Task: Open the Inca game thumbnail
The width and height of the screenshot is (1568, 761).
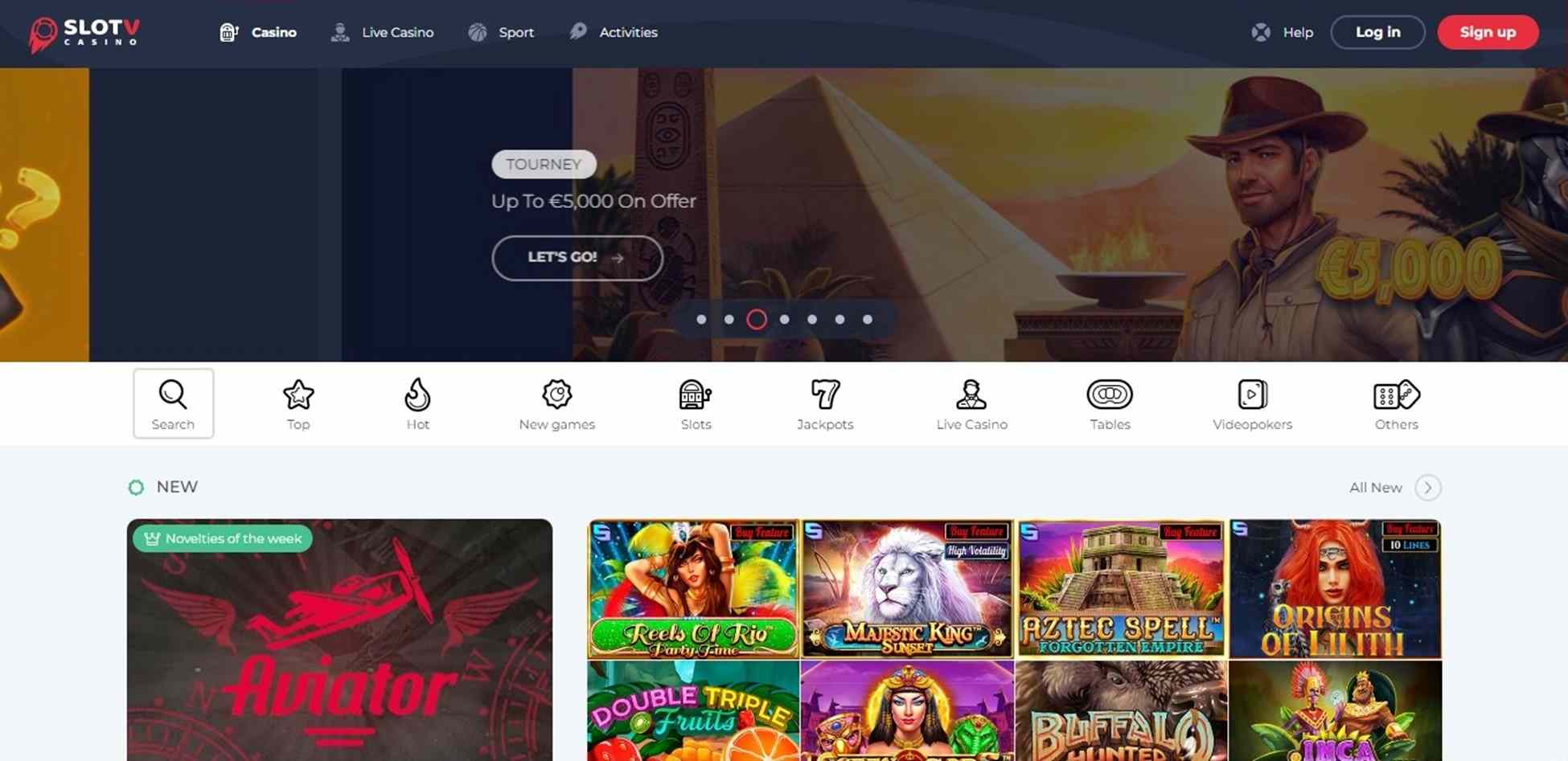Action: click(x=1335, y=711)
